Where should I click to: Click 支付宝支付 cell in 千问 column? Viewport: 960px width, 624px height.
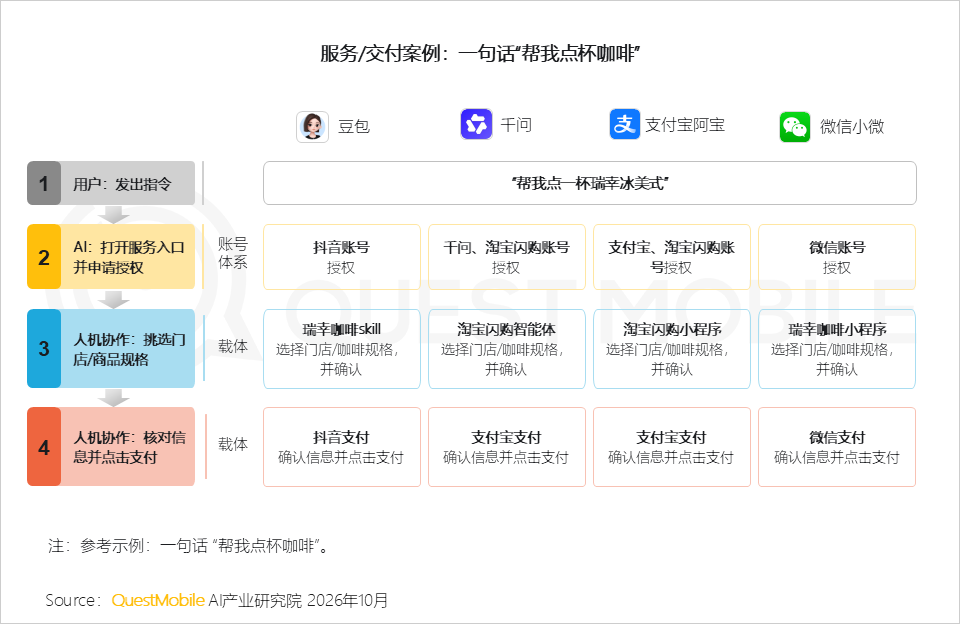(x=506, y=447)
